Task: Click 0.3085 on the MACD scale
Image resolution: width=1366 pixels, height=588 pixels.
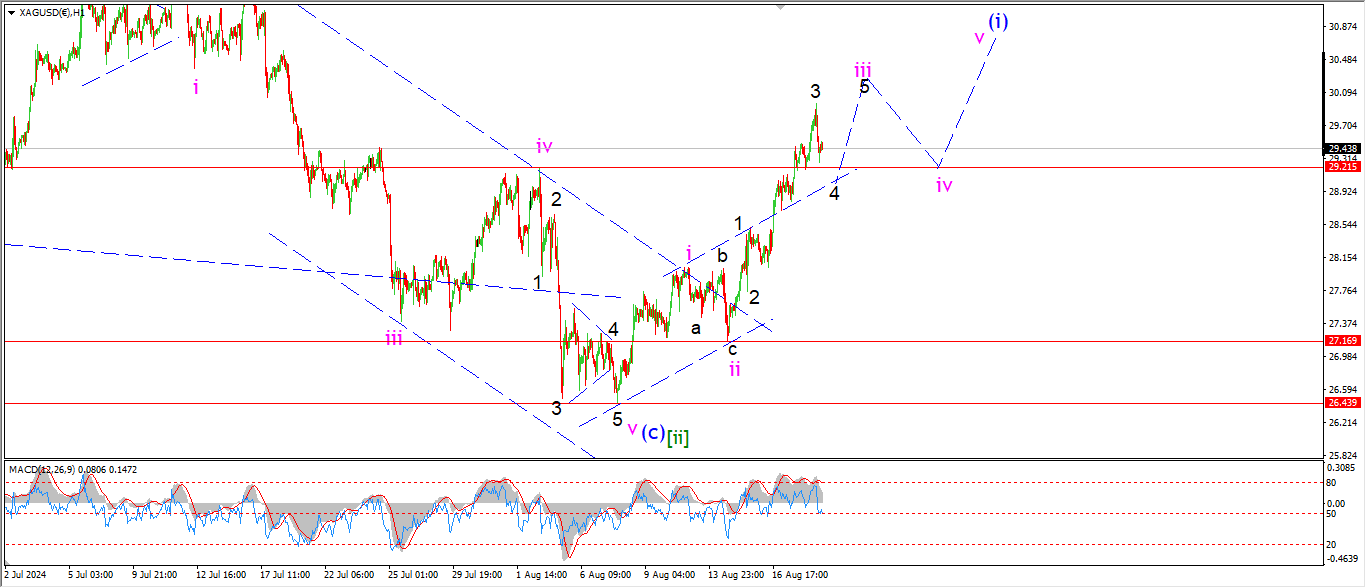Action: (1341, 467)
